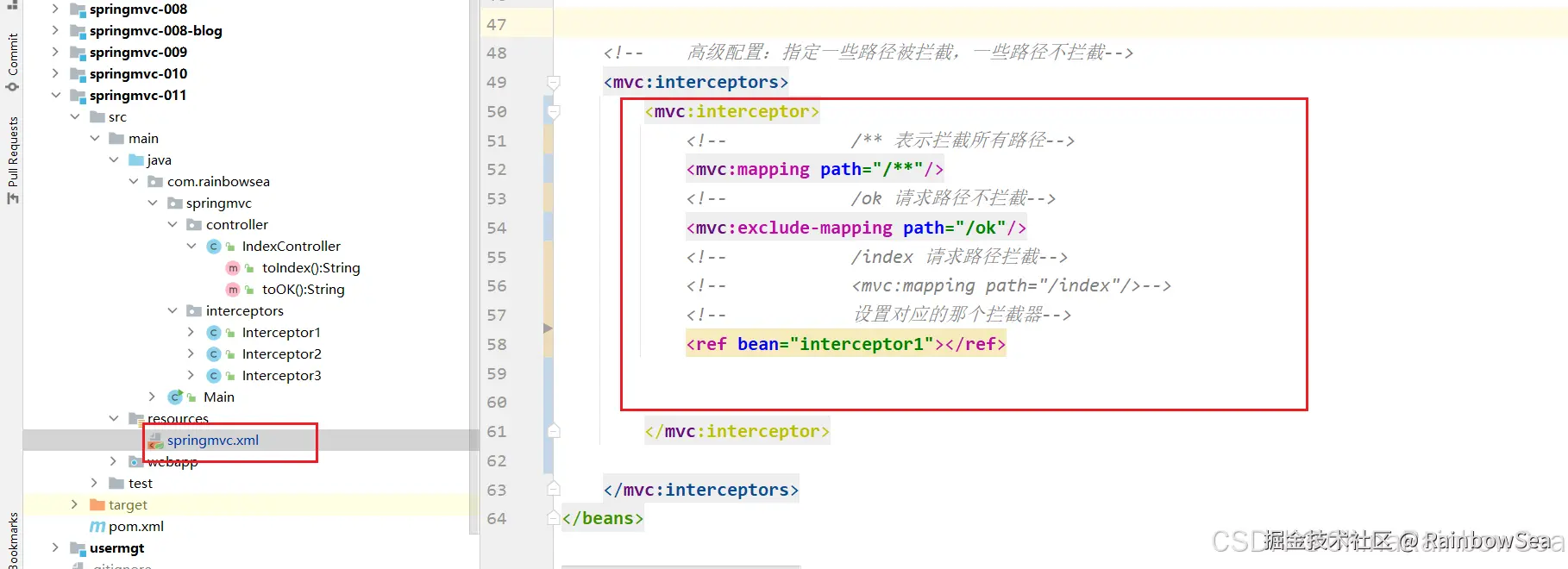This screenshot has width=1568, height=569.
Task: Collapse the java source folder
Action: tap(114, 160)
